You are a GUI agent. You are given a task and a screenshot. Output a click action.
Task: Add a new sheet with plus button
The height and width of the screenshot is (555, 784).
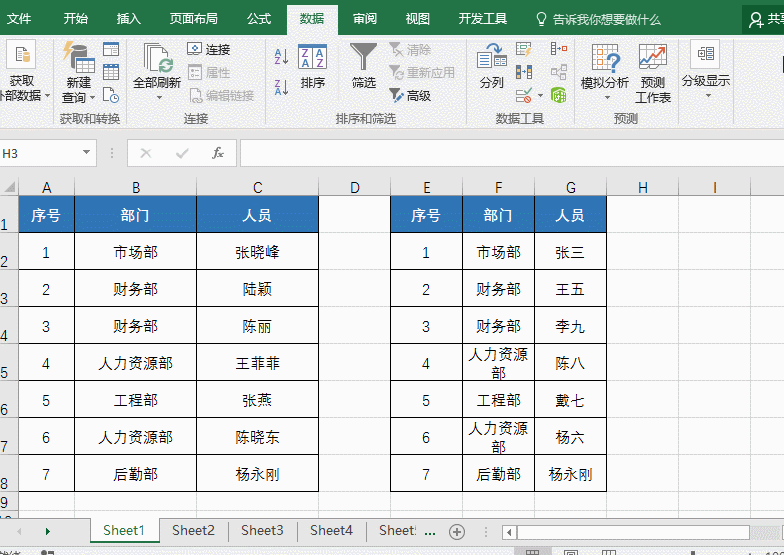coord(457,531)
